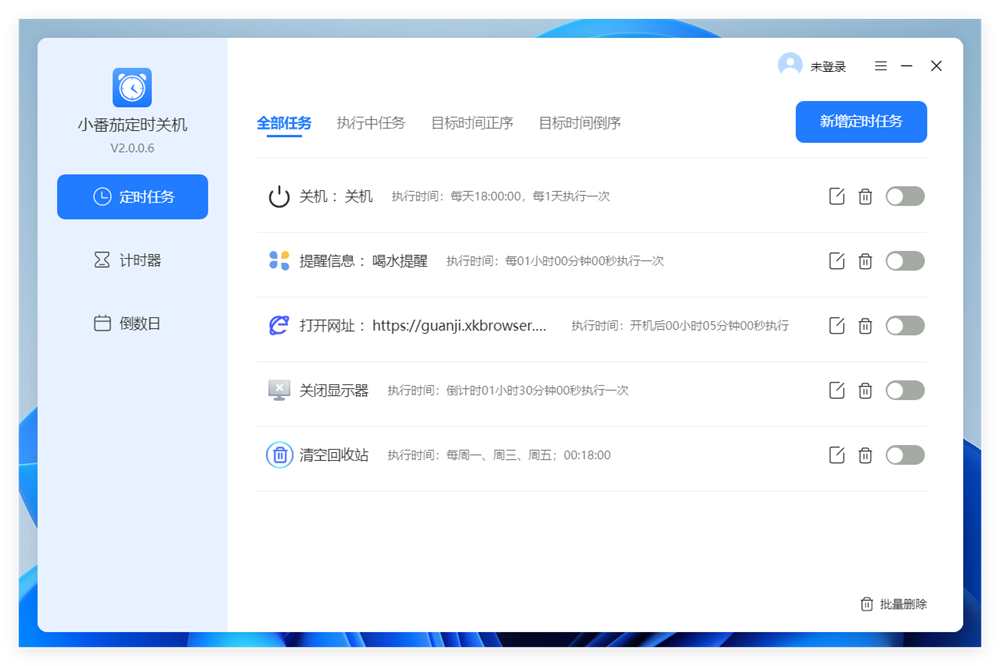Turn on the 喝水提醒 toggle

(905, 261)
